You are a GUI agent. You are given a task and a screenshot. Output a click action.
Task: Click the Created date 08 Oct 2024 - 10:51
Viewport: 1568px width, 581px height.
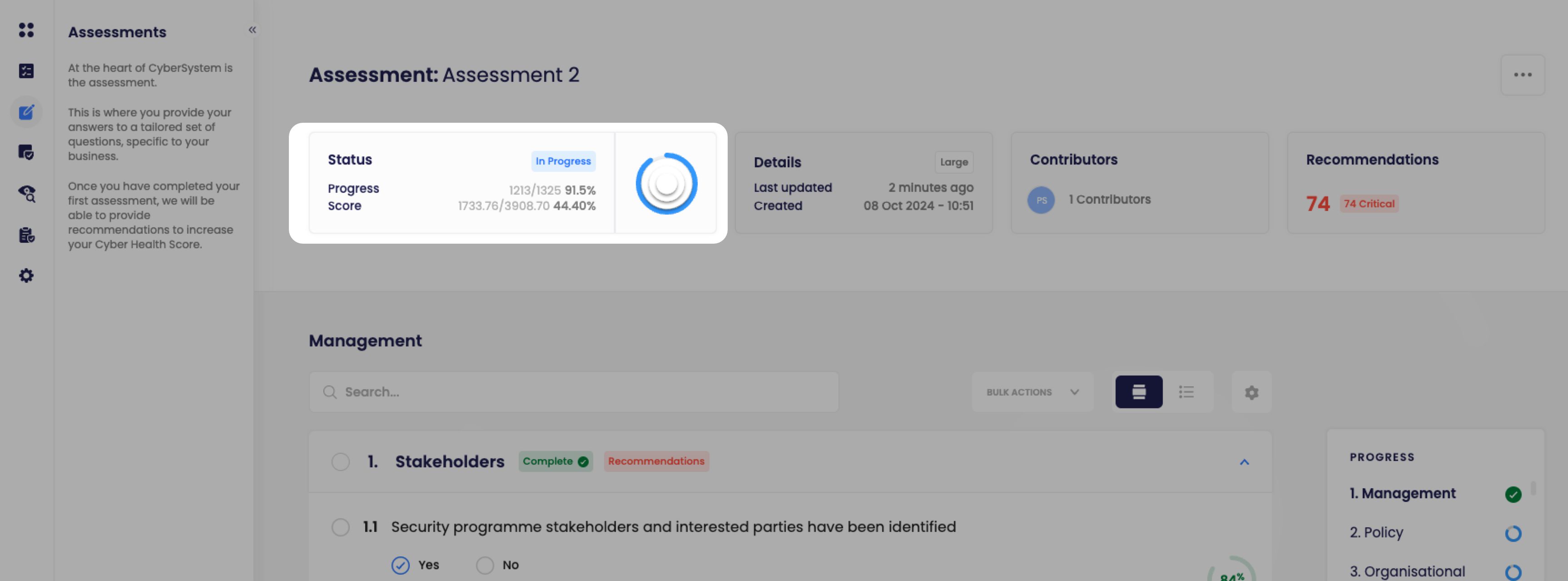coord(918,206)
